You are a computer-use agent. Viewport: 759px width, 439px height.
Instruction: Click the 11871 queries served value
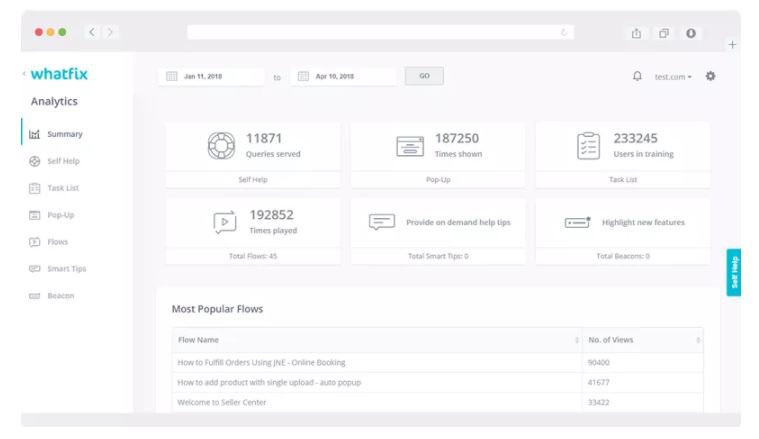click(264, 138)
